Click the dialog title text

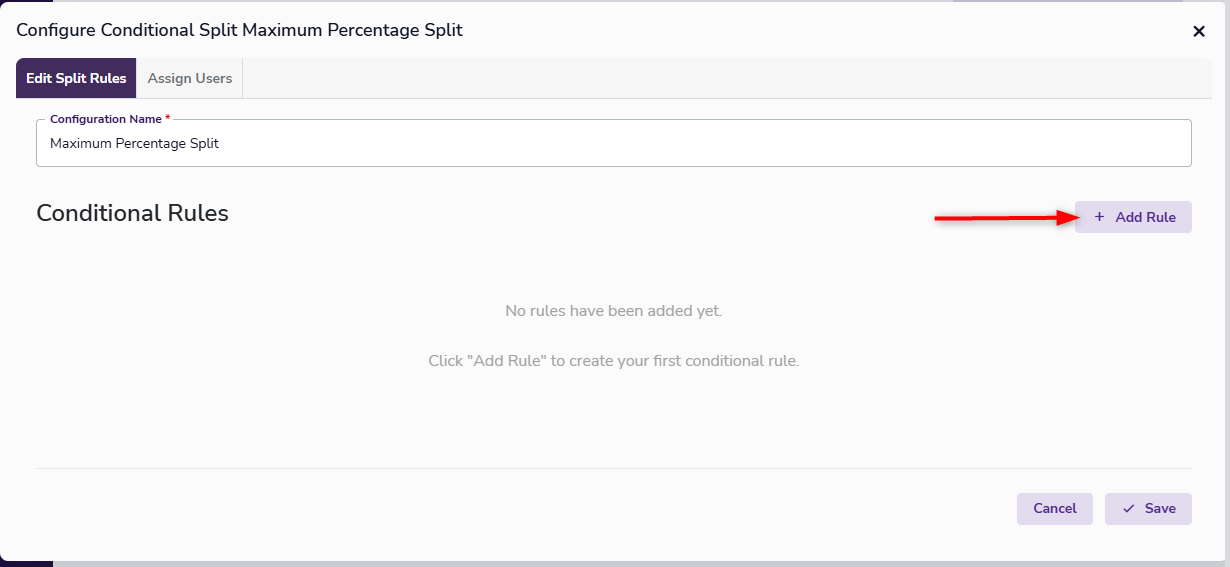239,30
